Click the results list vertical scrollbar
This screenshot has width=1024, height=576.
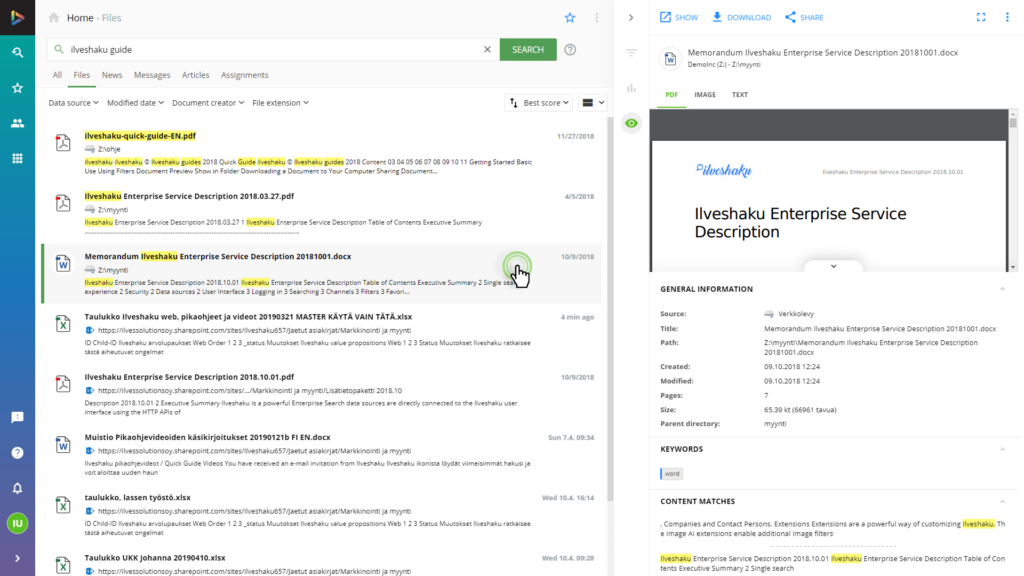610,310
